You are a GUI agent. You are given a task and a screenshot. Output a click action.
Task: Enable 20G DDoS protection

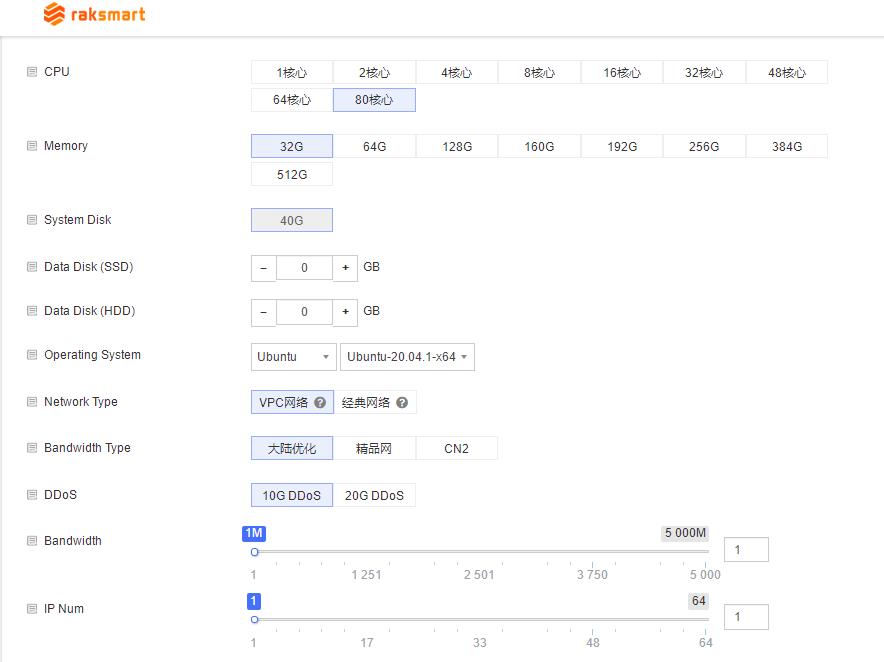click(x=376, y=494)
